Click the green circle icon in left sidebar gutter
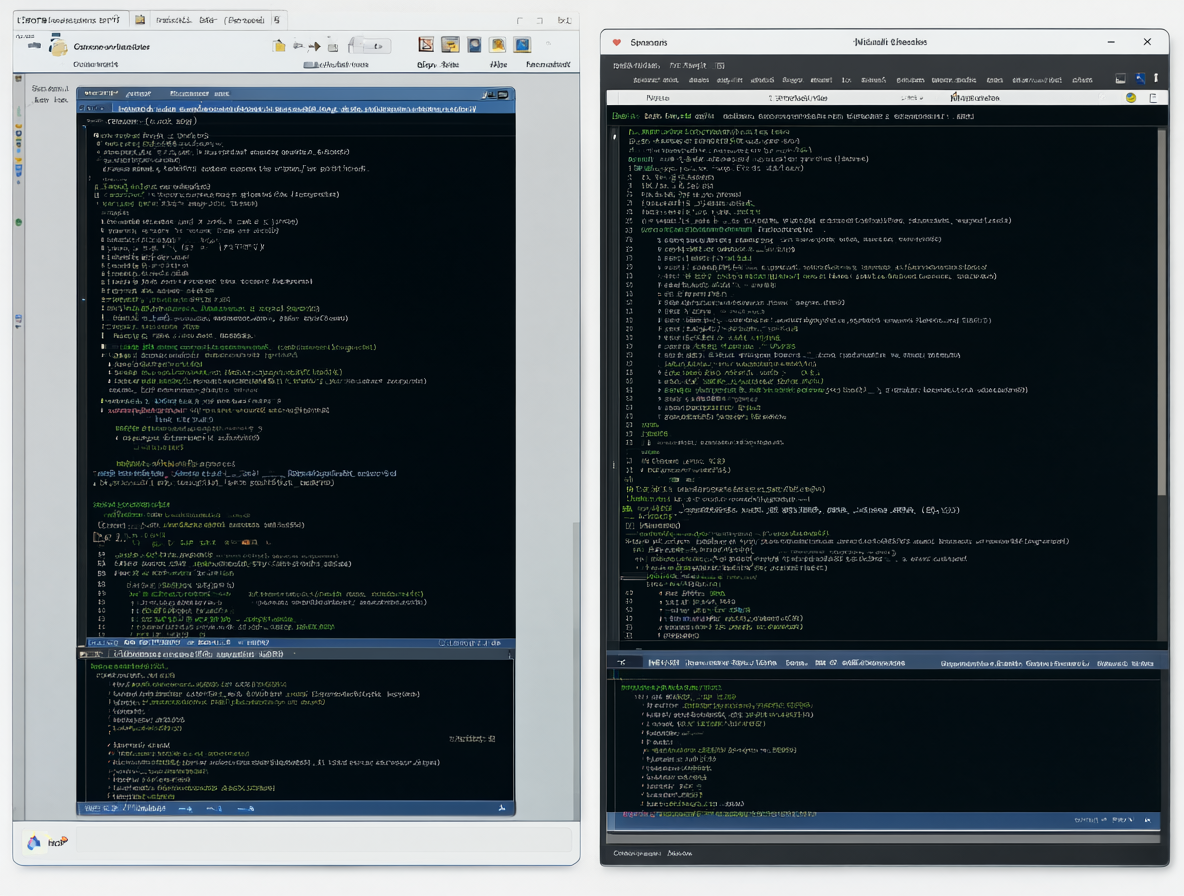 point(19,223)
